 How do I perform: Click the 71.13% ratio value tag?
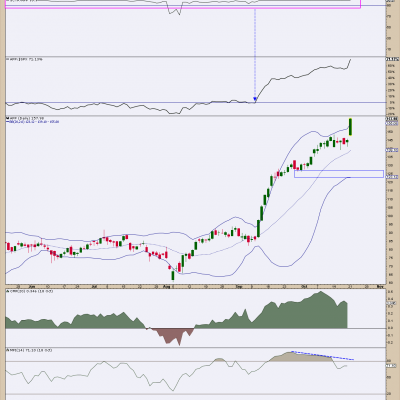tap(392, 59)
